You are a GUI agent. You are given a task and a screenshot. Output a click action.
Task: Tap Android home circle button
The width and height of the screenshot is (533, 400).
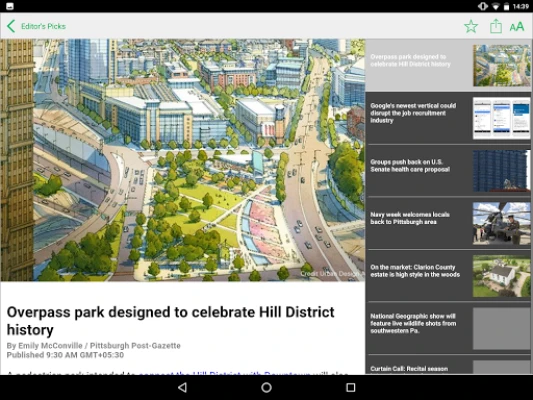[x=266, y=387]
